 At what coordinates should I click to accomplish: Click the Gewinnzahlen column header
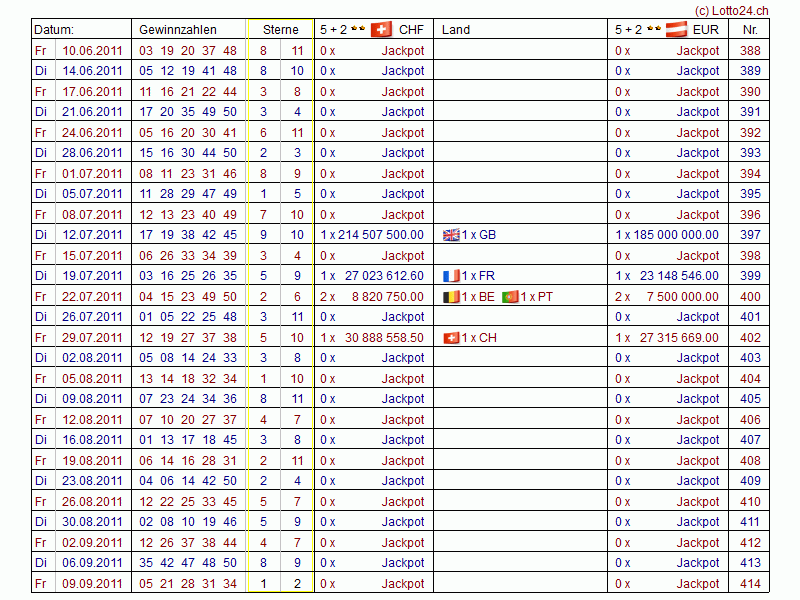(x=177, y=30)
